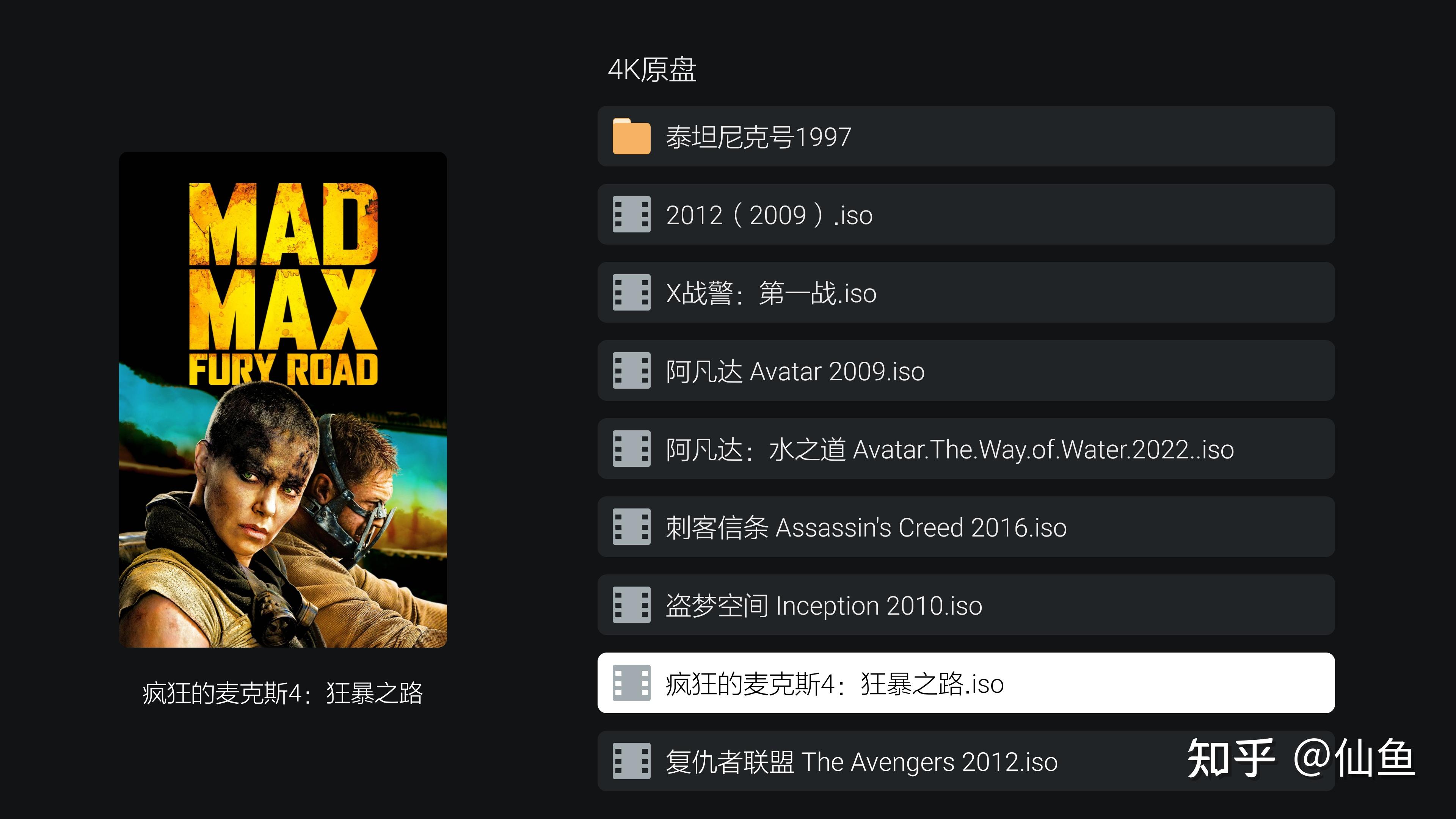This screenshot has height=819, width=1456.
Task: Choose 阿凡达：水之道 Avatar.The.Way.of.Water.2022 file
Action: [x=966, y=448]
